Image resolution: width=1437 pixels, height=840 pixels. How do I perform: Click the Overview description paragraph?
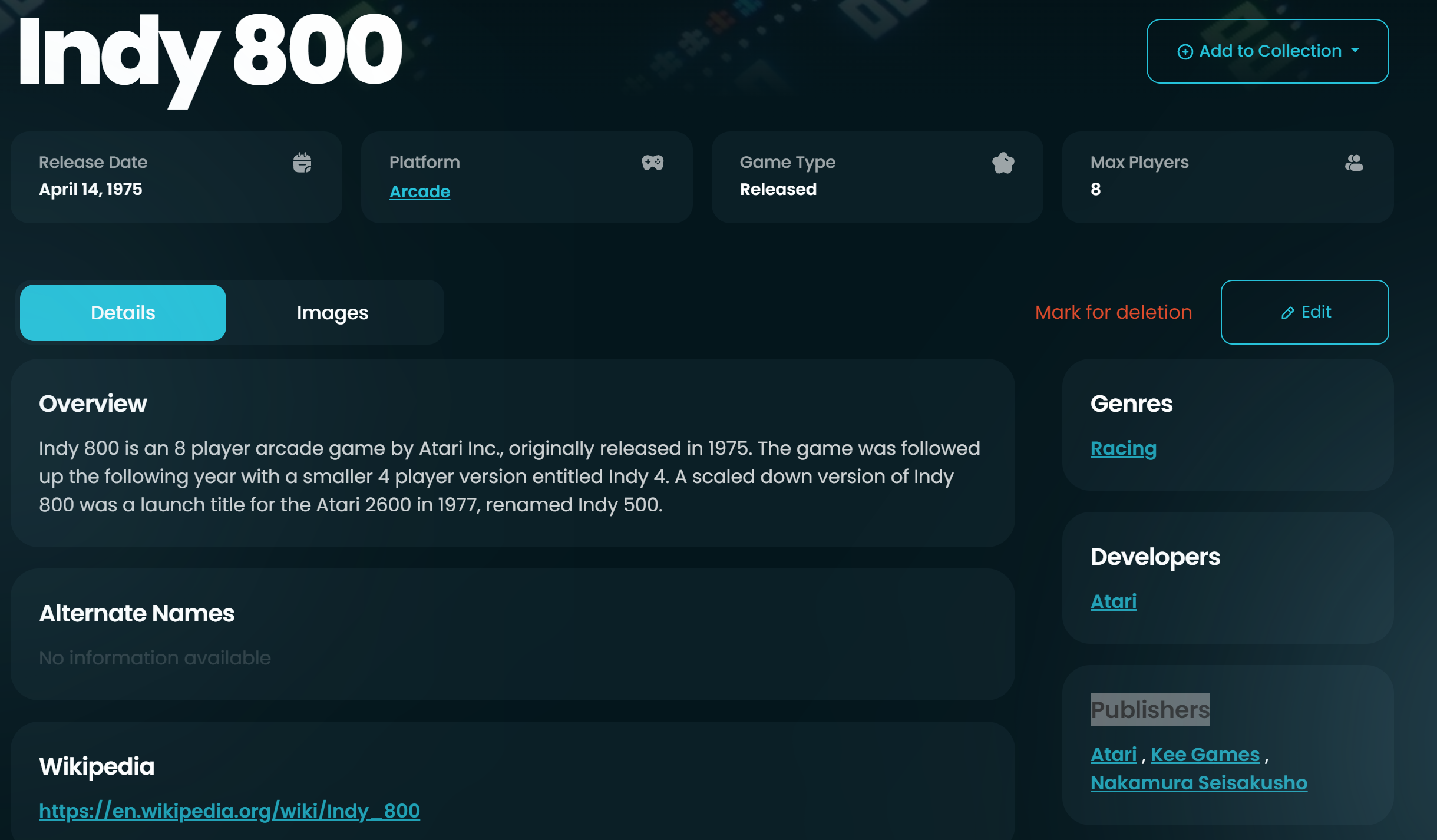click(510, 477)
